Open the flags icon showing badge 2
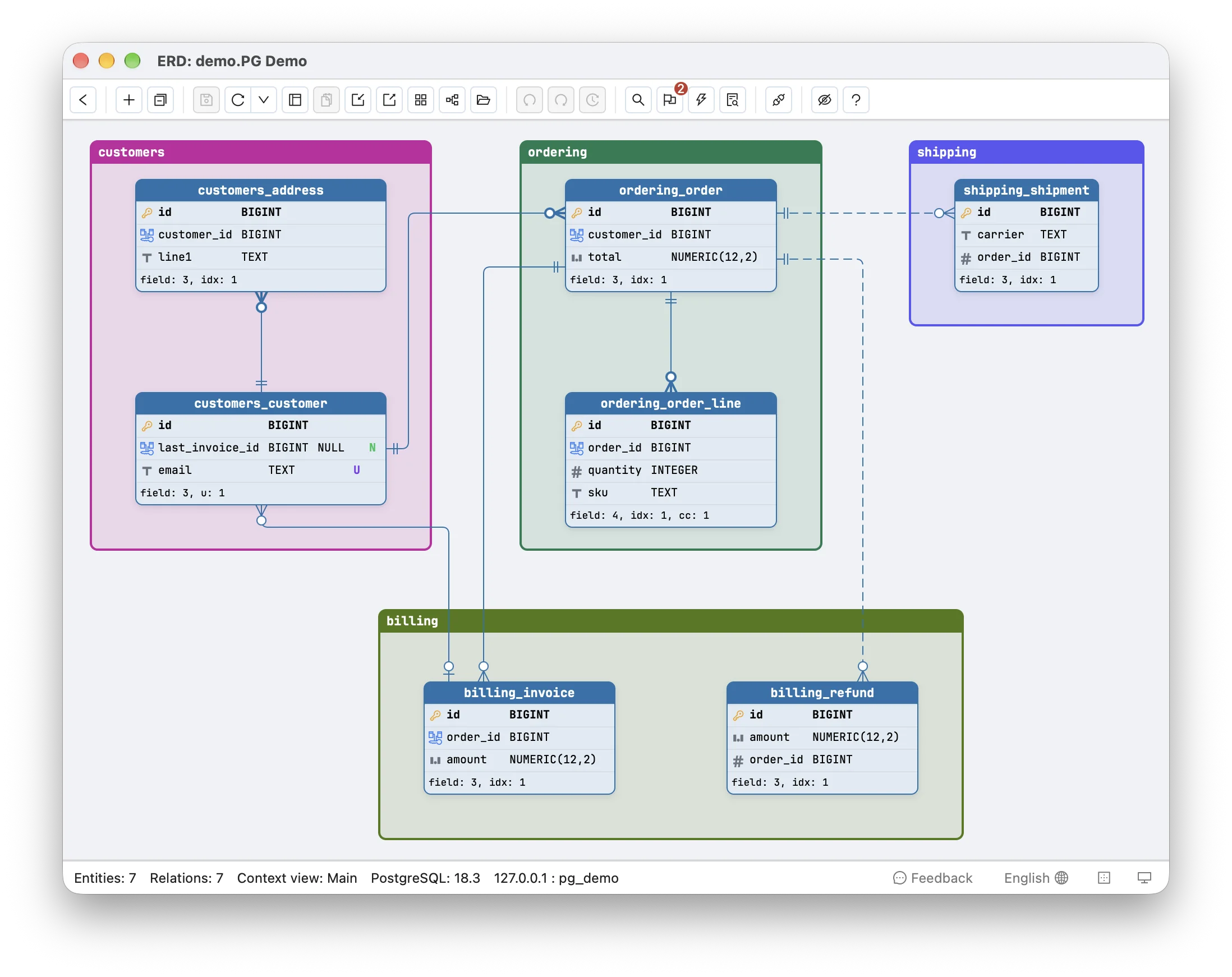1232x977 pixels. click(670, 100)
